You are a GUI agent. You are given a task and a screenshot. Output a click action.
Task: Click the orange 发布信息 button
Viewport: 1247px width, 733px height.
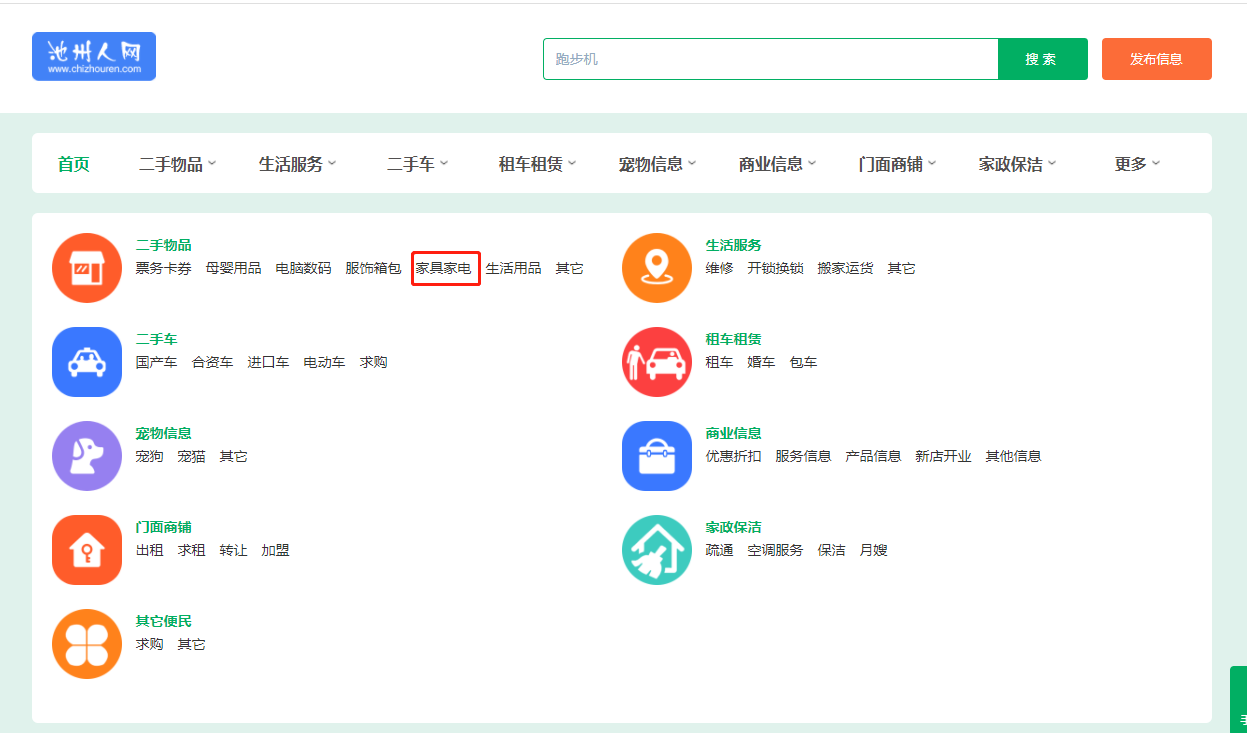(1156, 59)
